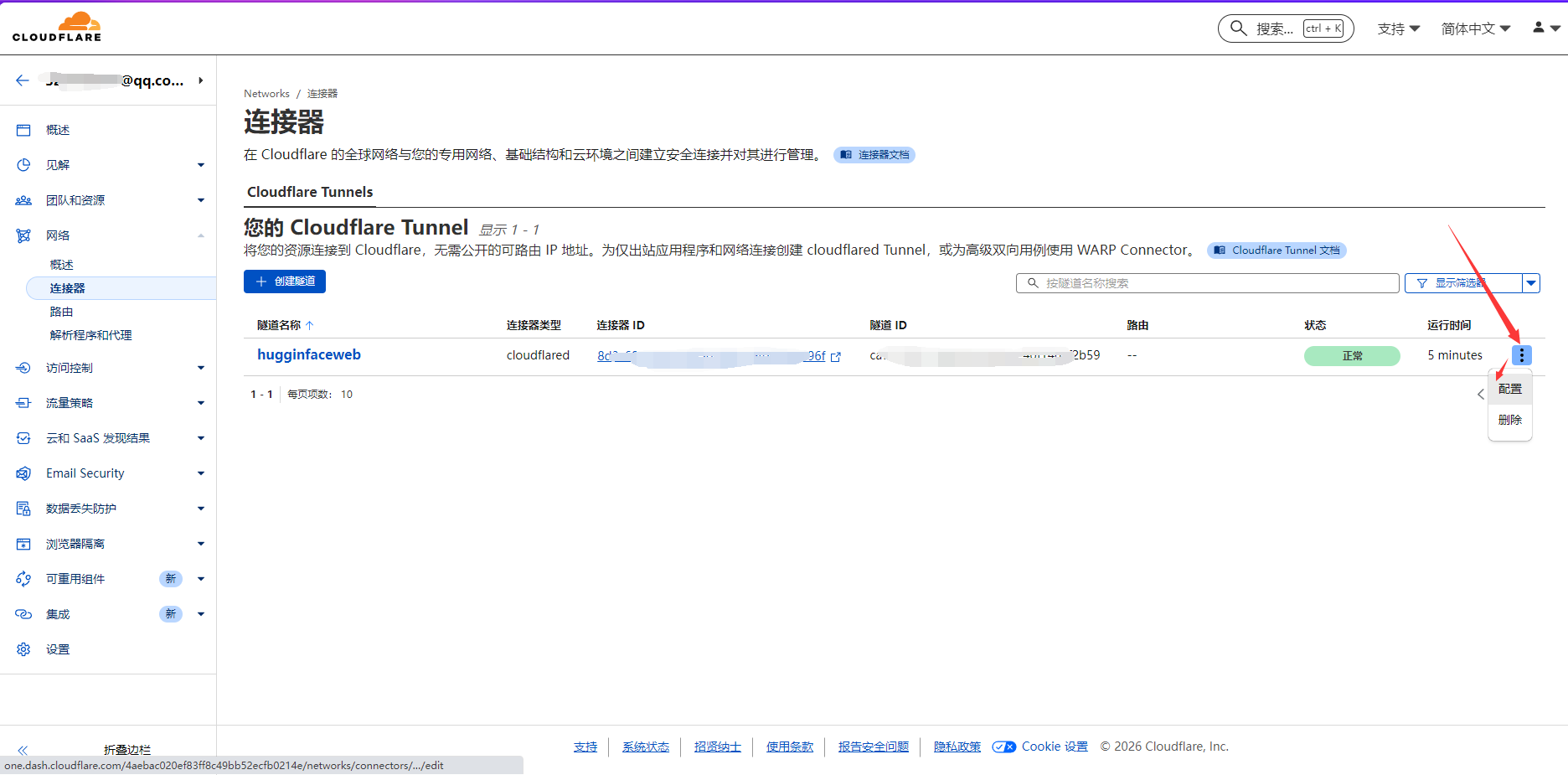This screenshot has height=775, width=1568.
Task: Open the user account profile icon
Action: (1539, 28)
